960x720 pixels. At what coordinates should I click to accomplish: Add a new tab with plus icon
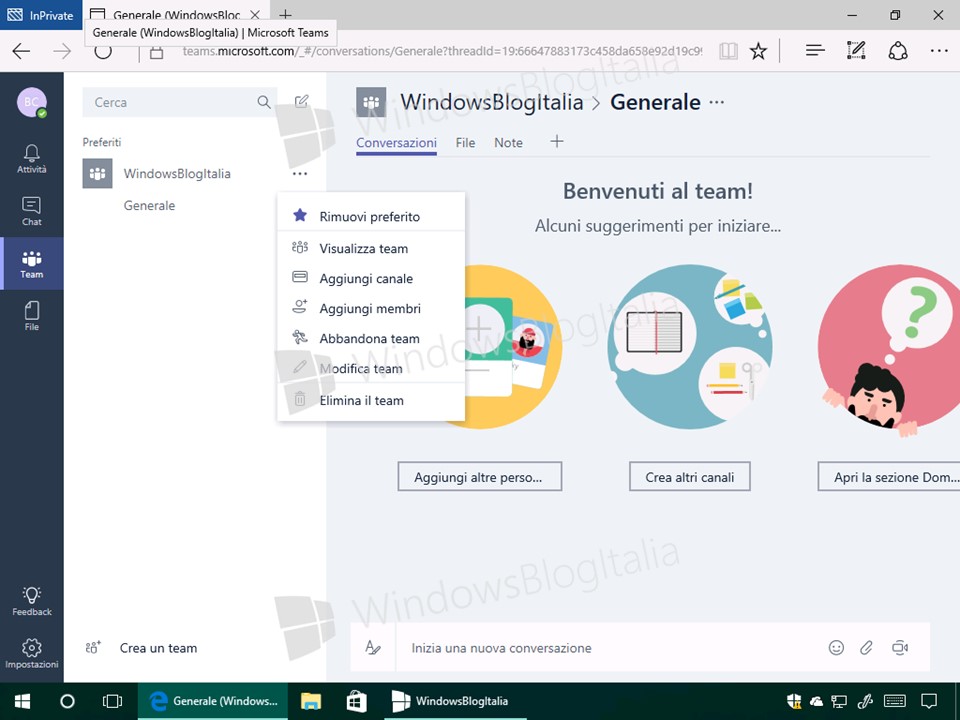tap(556, 141)
